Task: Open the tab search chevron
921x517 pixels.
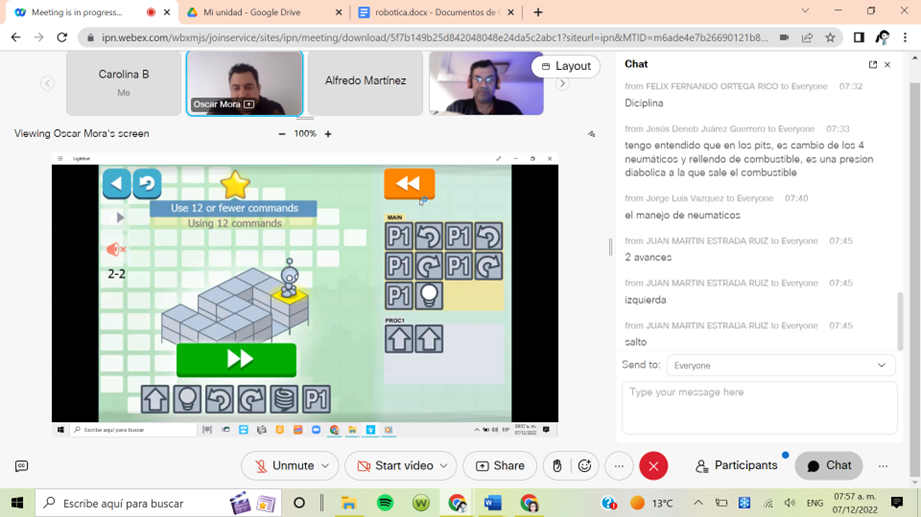Action: pos(805,11)
